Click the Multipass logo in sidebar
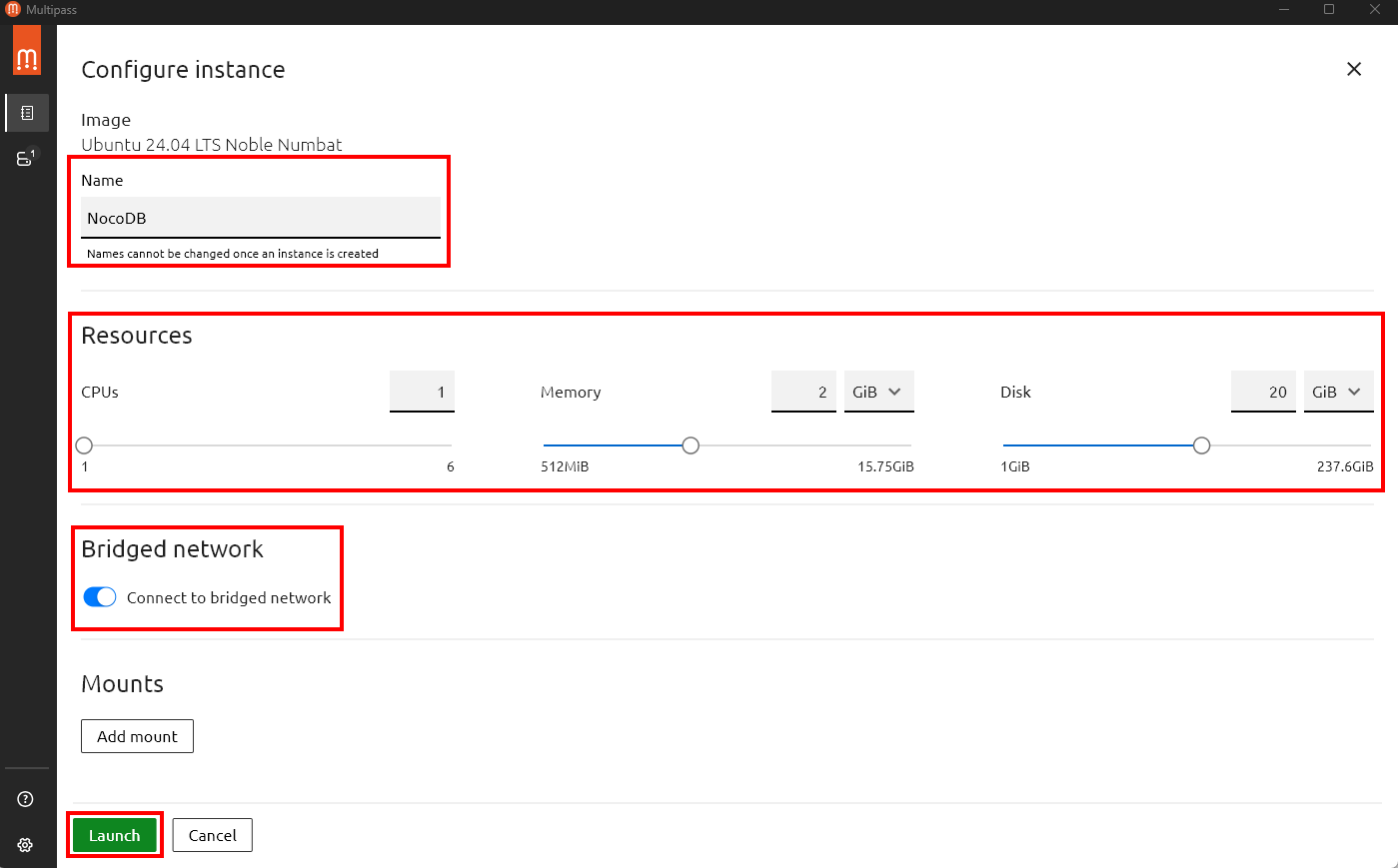This screenshot has height=868, width=1398. (x=27, y=50)
